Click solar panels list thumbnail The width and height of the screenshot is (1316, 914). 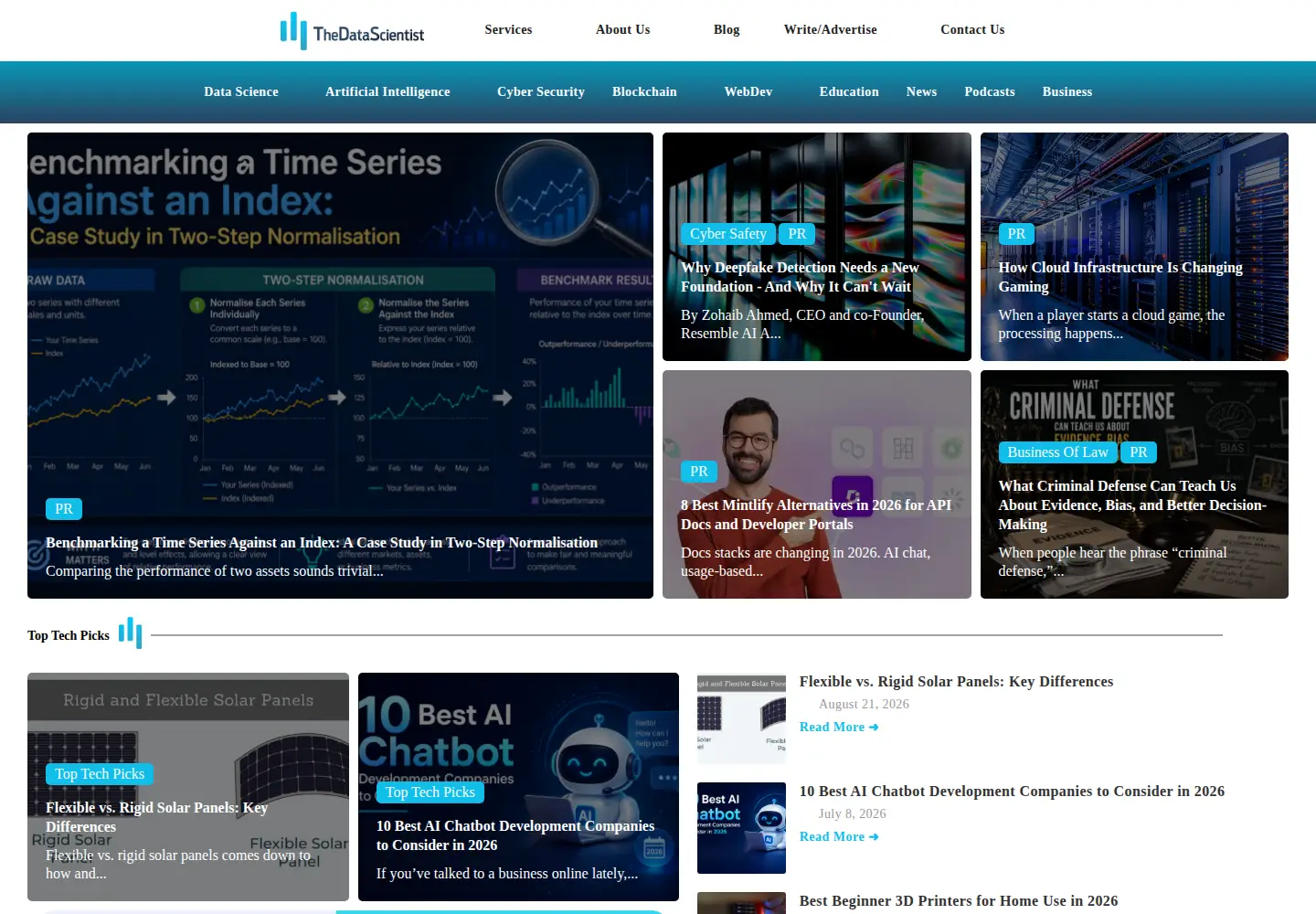(741, 718)
